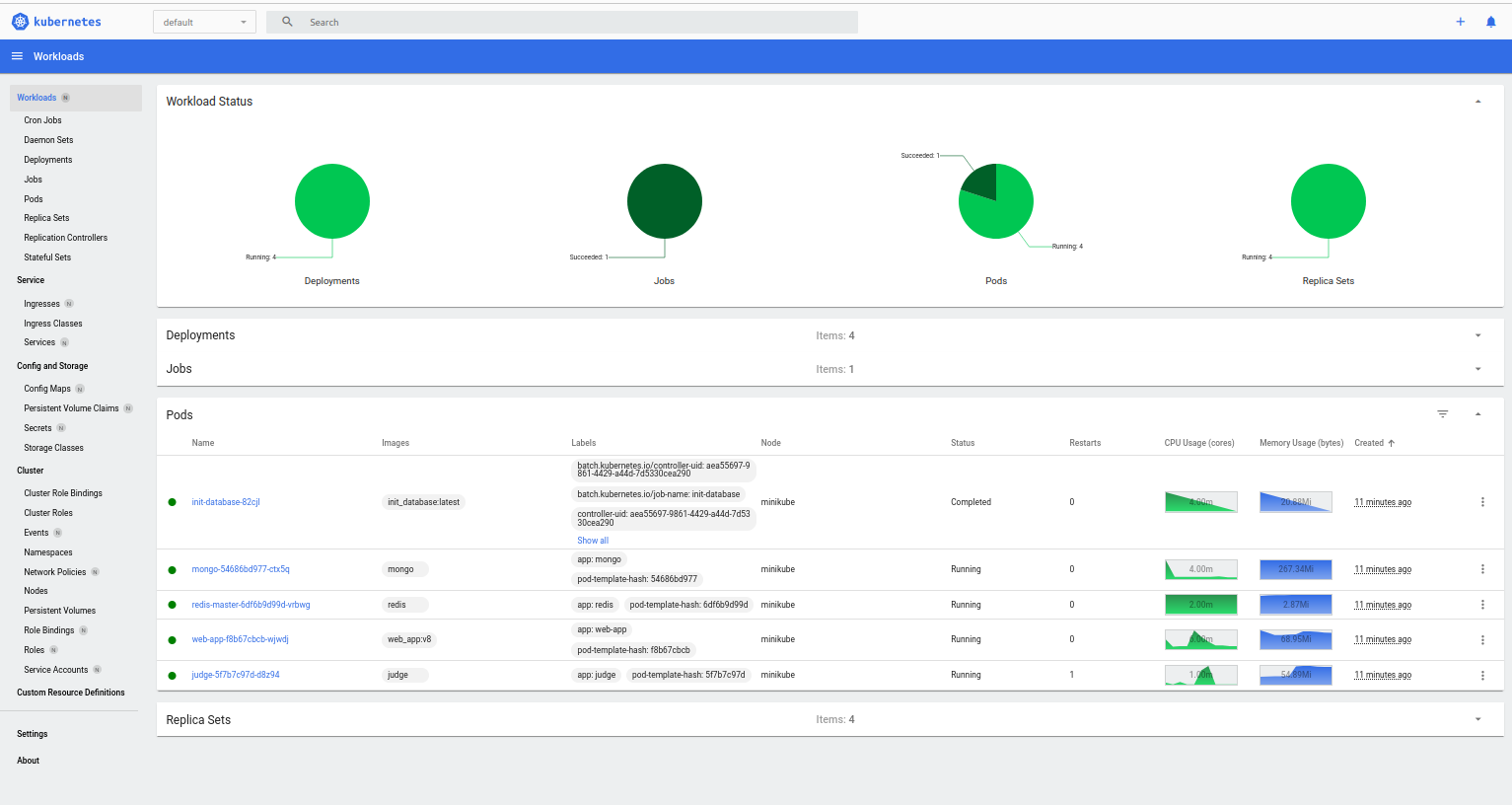
Task: Show all labels for init-database pod
Action: [592, 540]
